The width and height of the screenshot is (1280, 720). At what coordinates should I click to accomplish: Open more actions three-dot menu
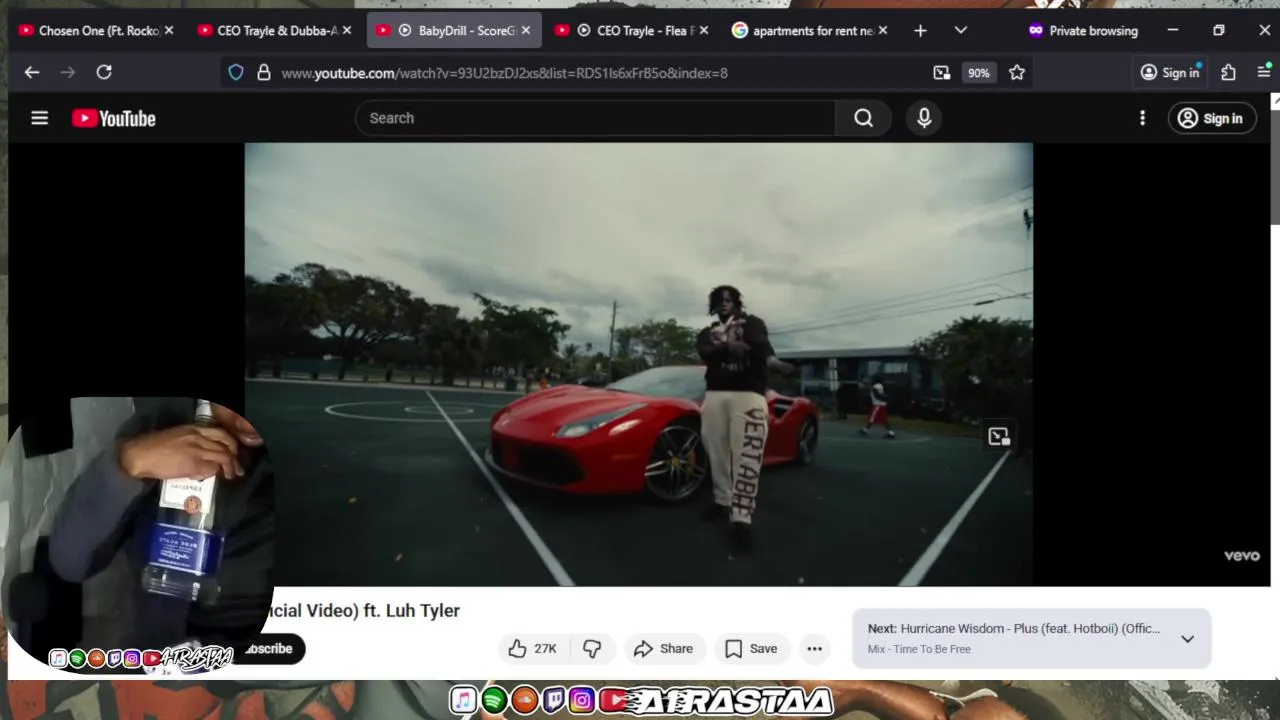point(815,649)
